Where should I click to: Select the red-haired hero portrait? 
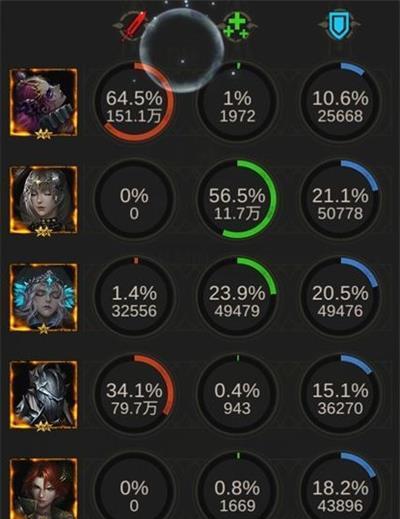(x=44, y=489)
